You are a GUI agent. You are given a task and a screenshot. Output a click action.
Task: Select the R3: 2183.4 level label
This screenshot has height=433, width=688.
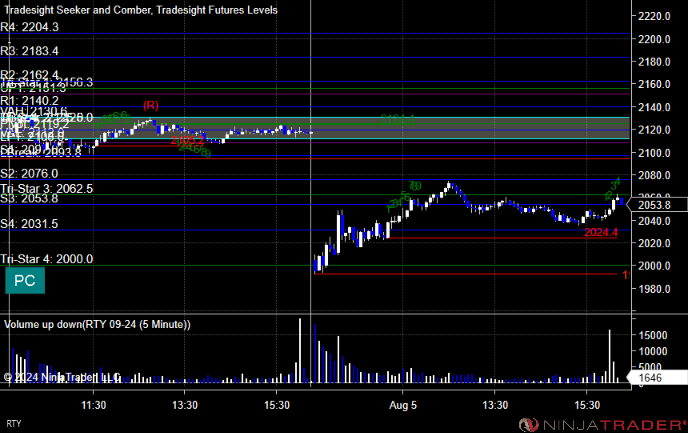pos(29,51)
